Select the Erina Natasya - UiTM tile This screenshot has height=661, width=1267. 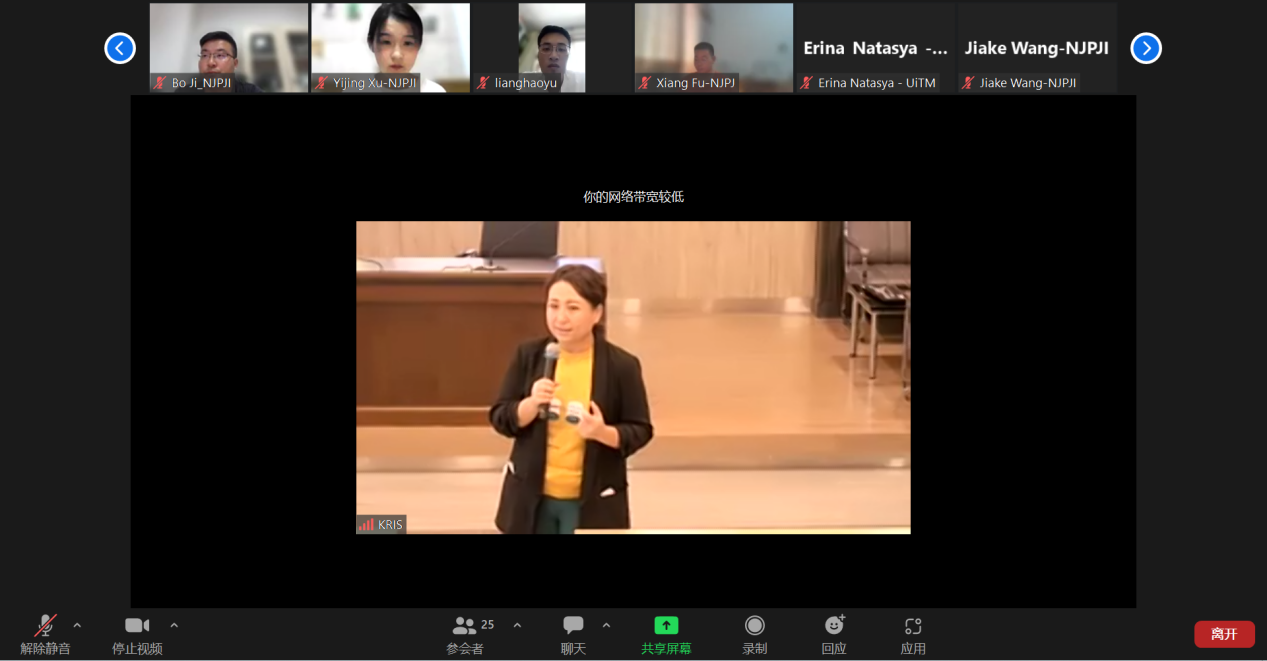click(x=875, y=48)
